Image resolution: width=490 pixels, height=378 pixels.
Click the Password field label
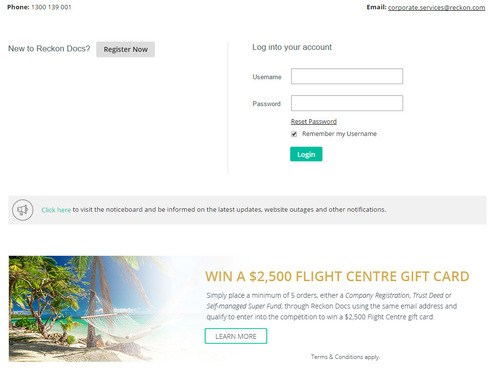266,104
